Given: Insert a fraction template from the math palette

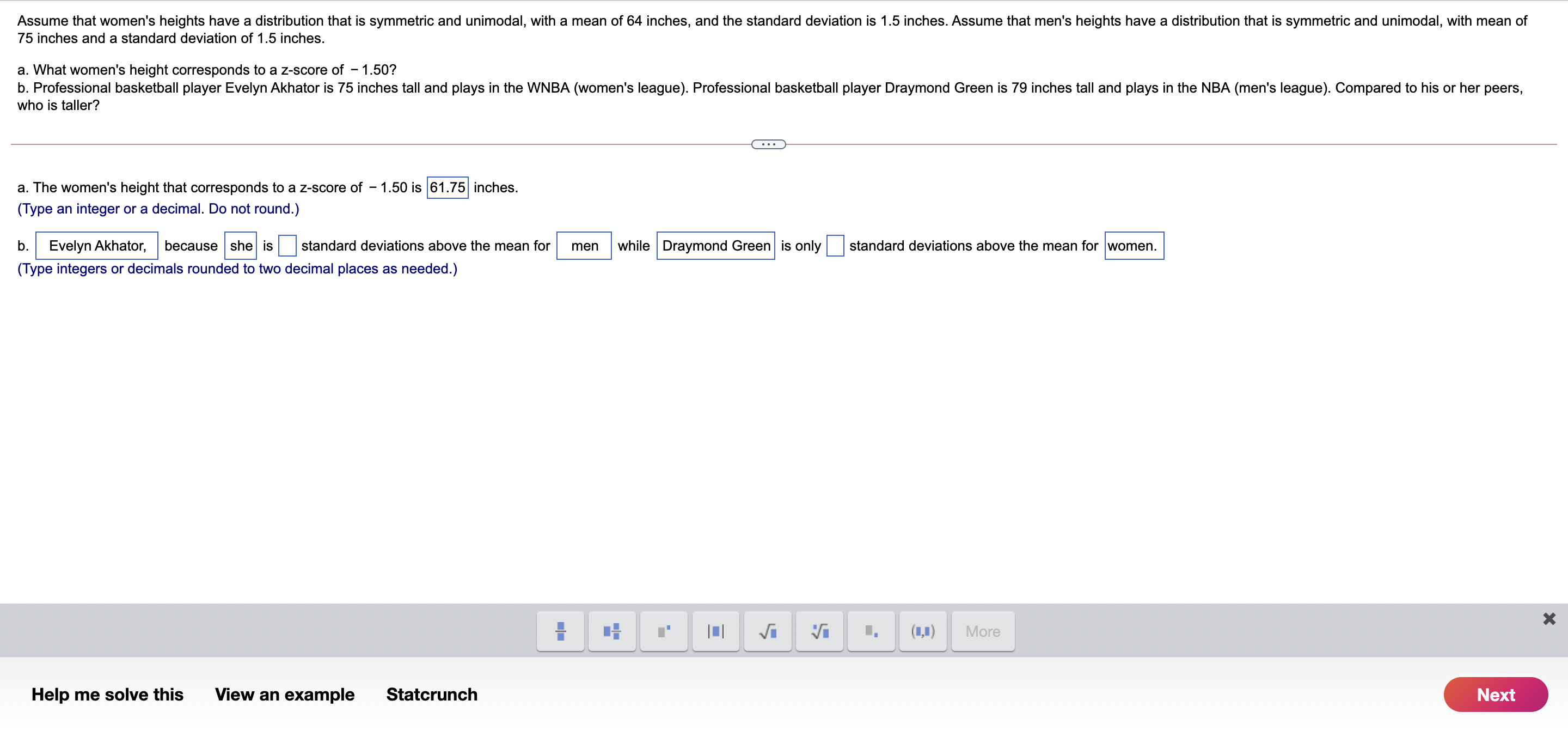Looking at the screenshot, I should click(x=560, y=631).
